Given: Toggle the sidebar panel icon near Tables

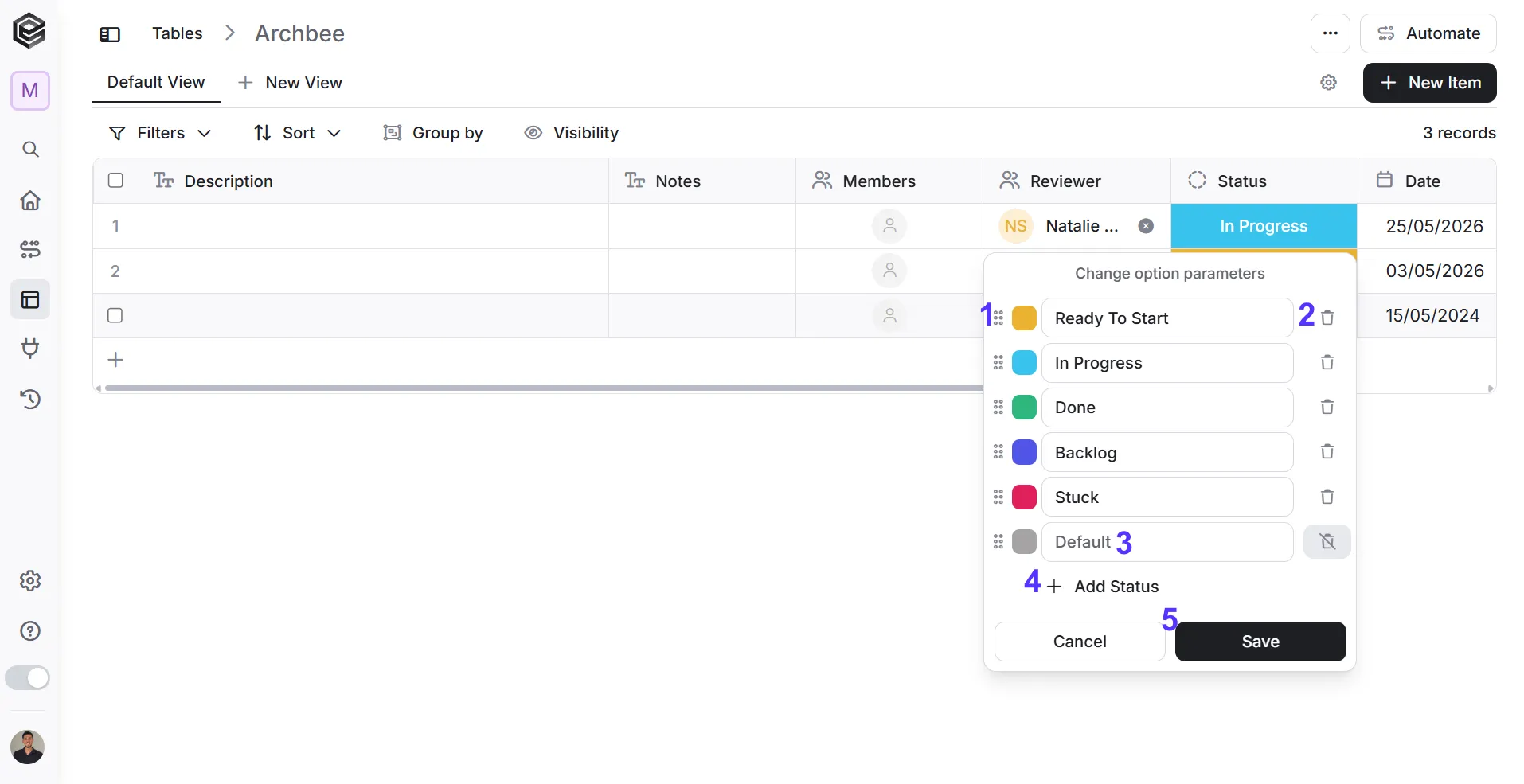Looking at the screenshot, I should pyautogui.click(x=110, y=34).
